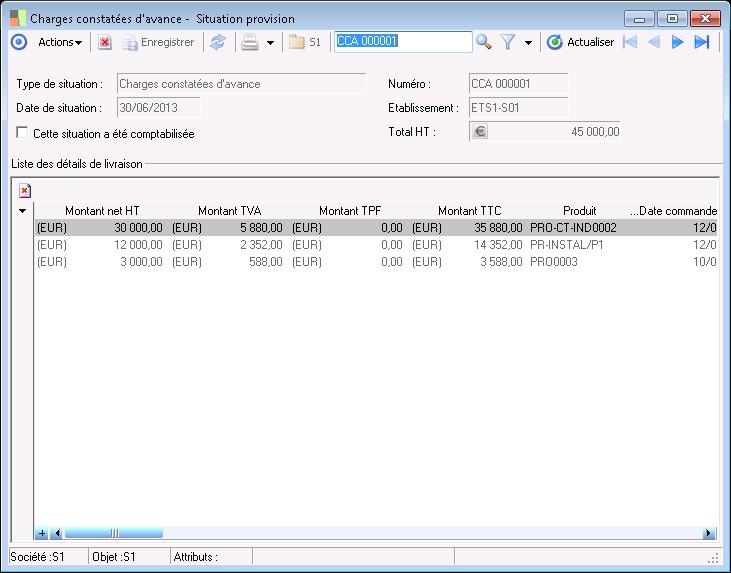This screenshot has height=573, width=731.
Task: Click the horizontal scrollbar left arrow
Action: [57, 533]
